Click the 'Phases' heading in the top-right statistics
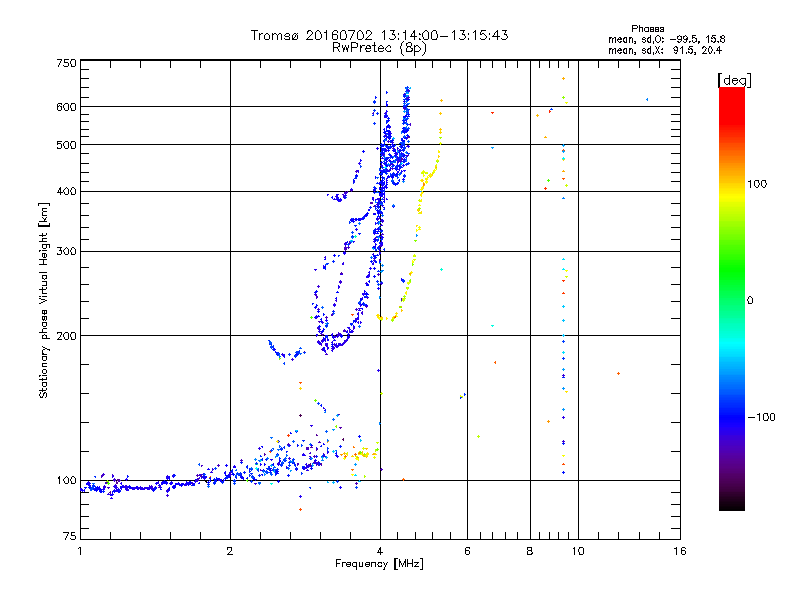This screenshot has width=800, height=600. 647,29
